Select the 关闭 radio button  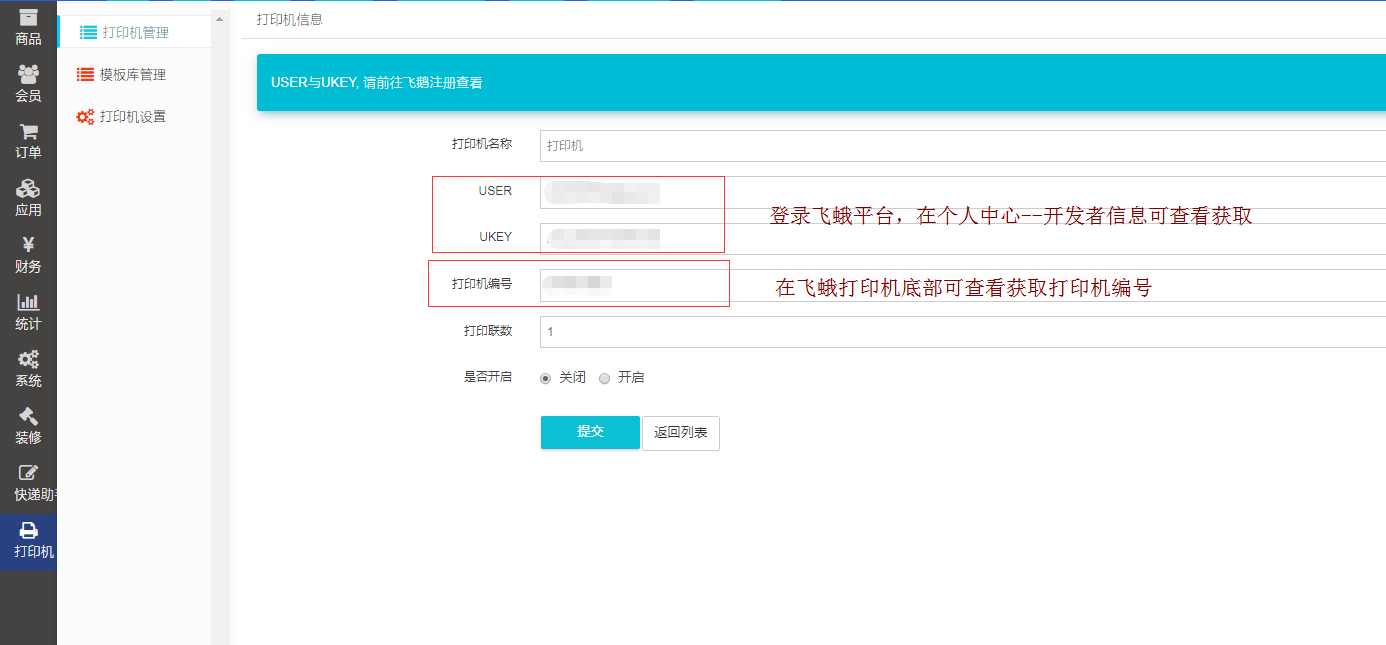[545, 378]
